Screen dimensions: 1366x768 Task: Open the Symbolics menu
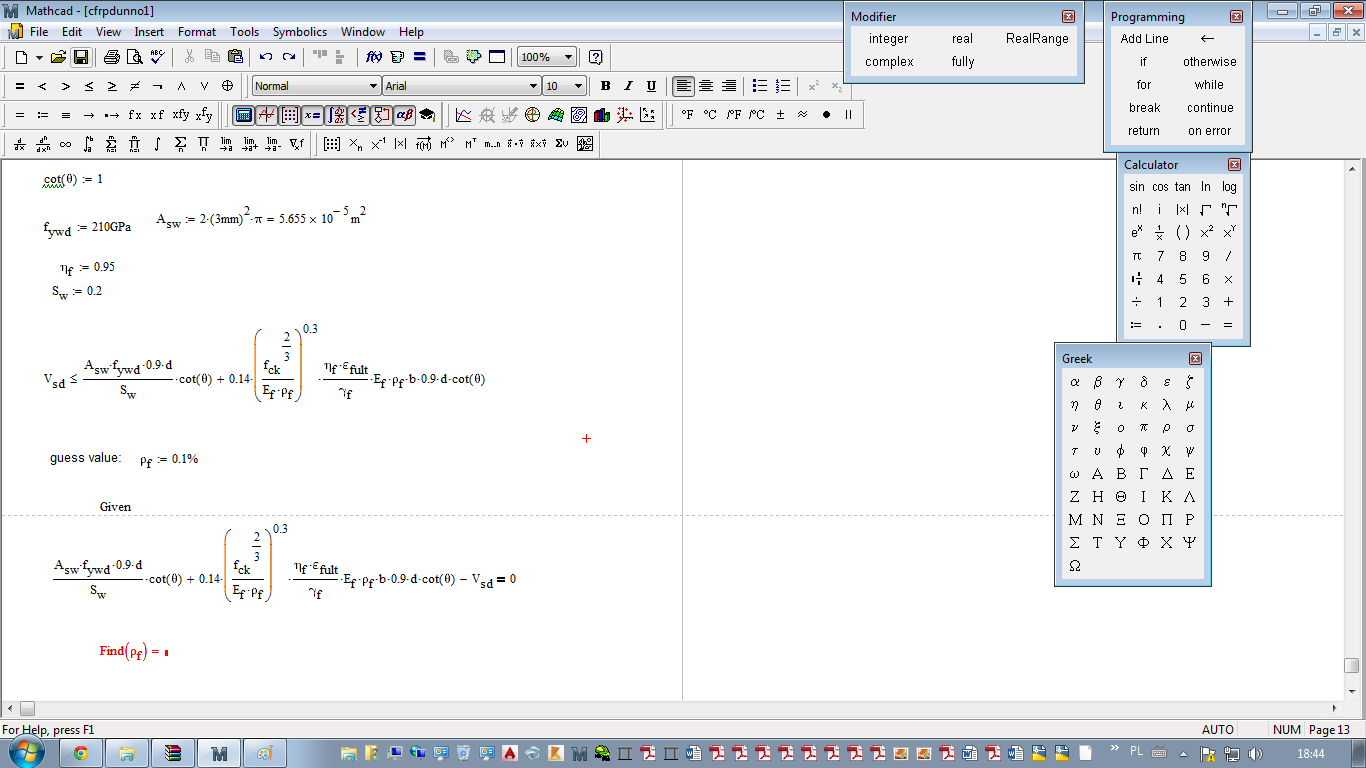300,32
